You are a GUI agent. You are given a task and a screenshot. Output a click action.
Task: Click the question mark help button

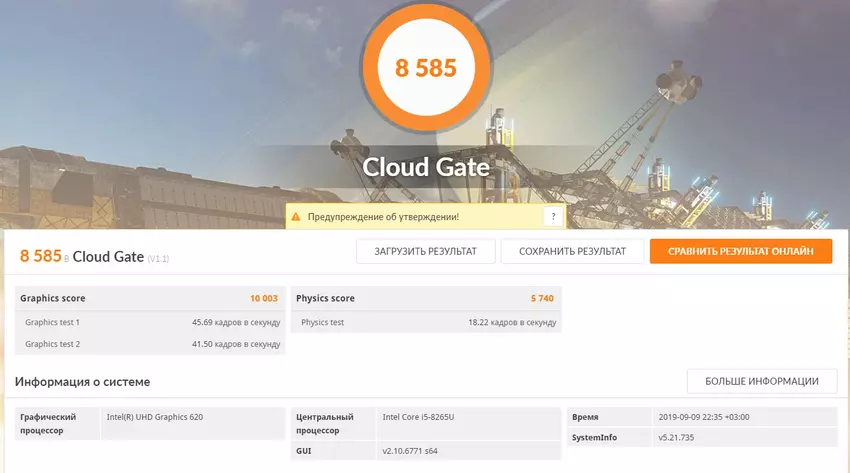(x=551, y=216)
